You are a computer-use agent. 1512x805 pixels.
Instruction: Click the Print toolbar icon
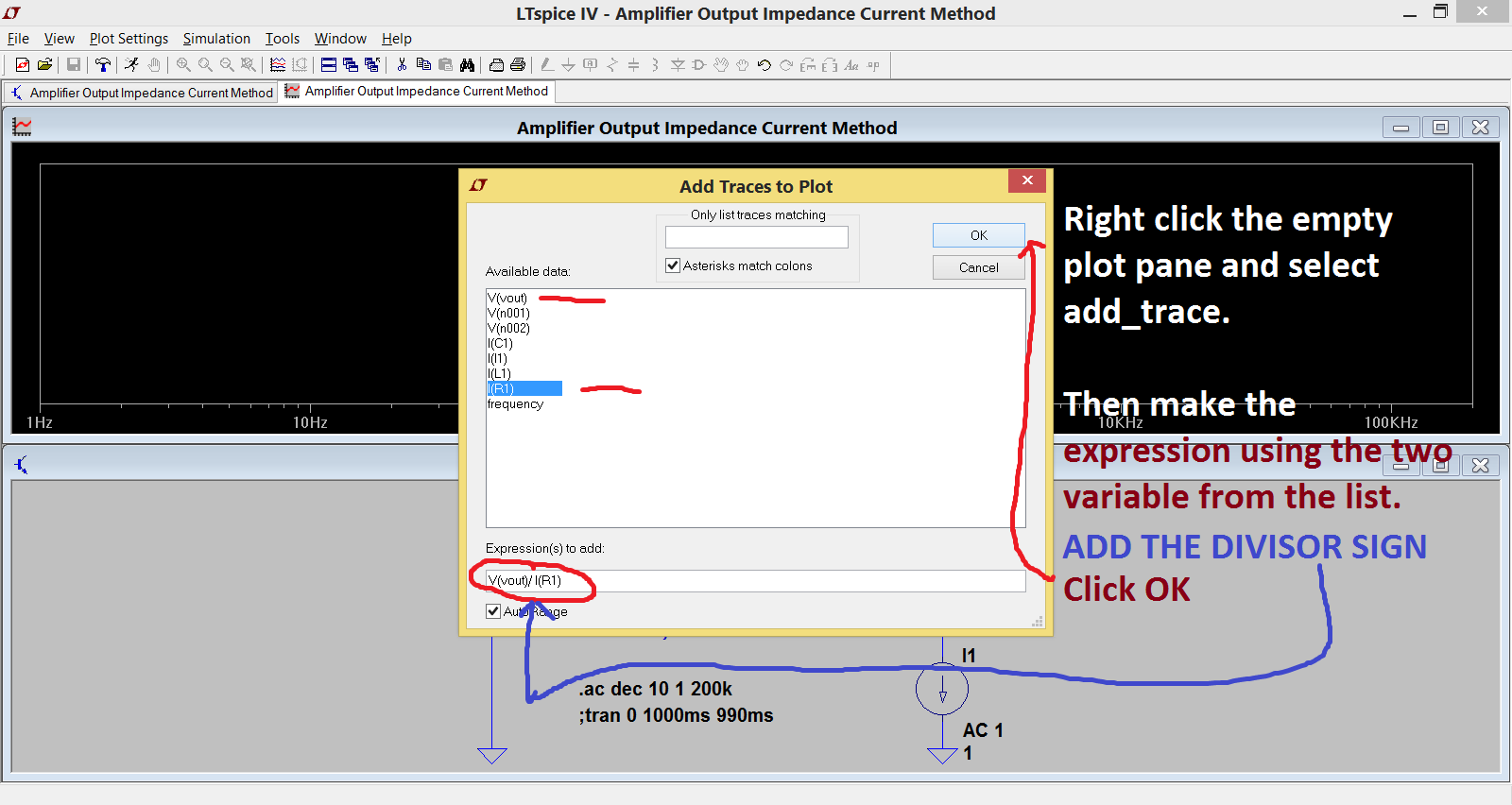[518, 64]
